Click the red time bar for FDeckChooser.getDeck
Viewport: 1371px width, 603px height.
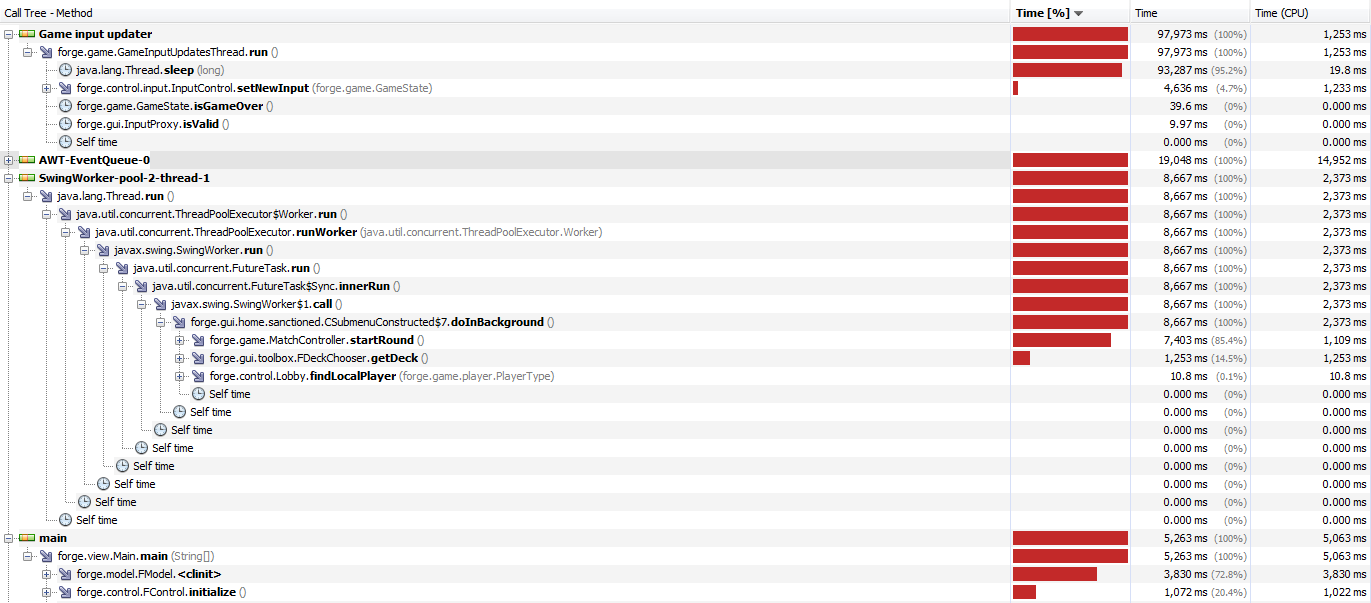(1021, 358)
